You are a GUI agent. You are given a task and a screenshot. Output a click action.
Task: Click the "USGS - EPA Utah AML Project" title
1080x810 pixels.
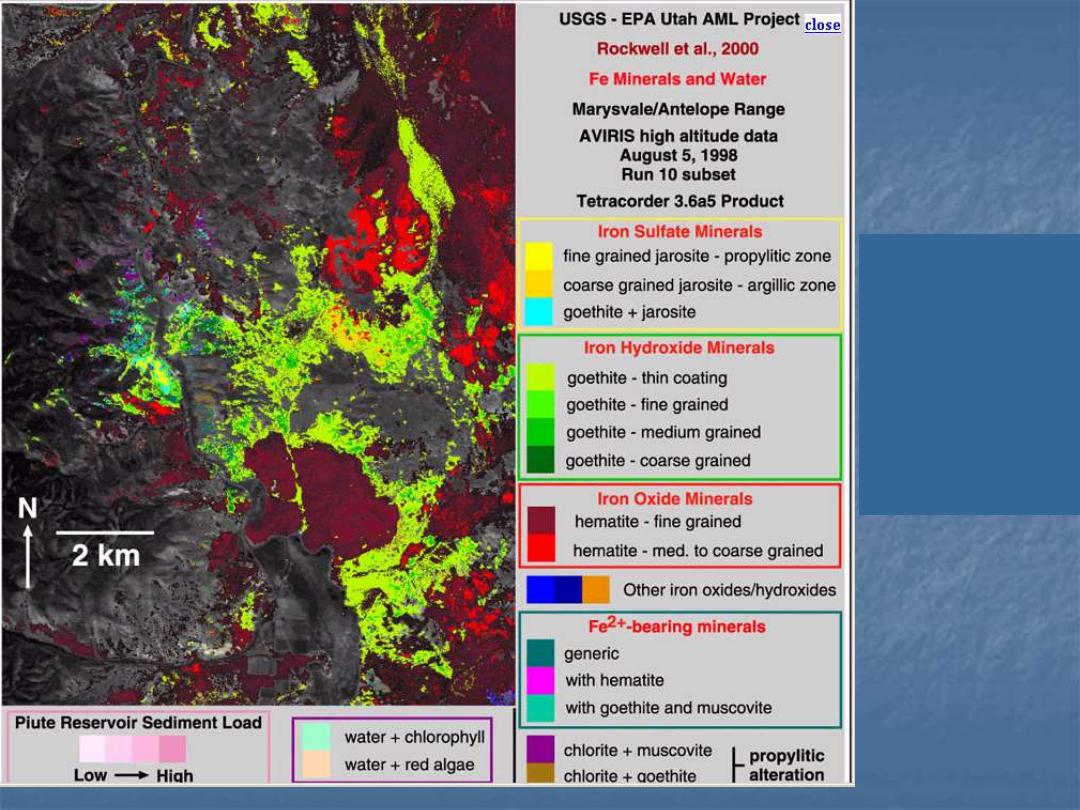coord(679,19)
